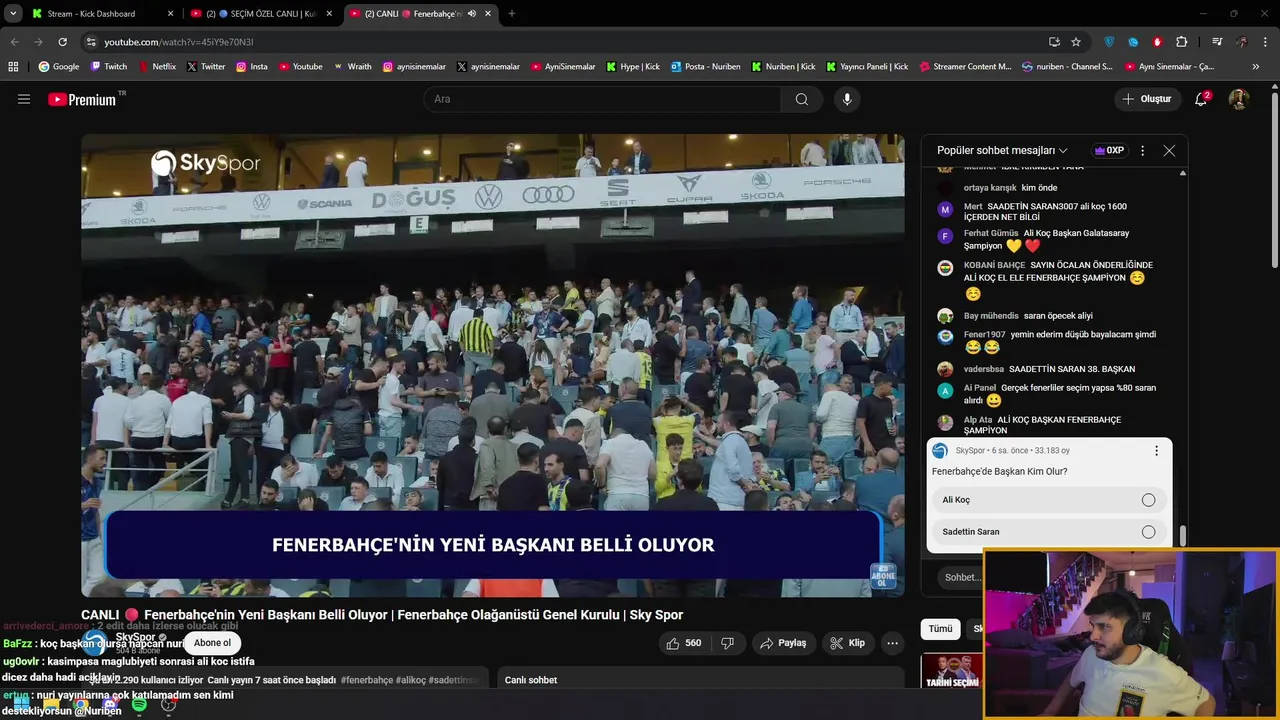1280x720 pixels.
Task: Open the 0XP channel points badge
Action: point(1110,150)
